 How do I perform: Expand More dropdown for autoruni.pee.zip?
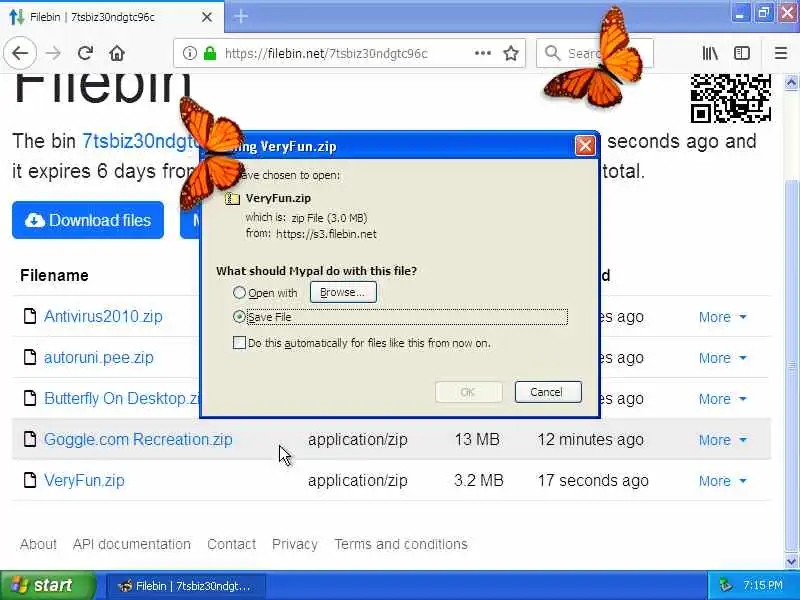coord(722,358)
